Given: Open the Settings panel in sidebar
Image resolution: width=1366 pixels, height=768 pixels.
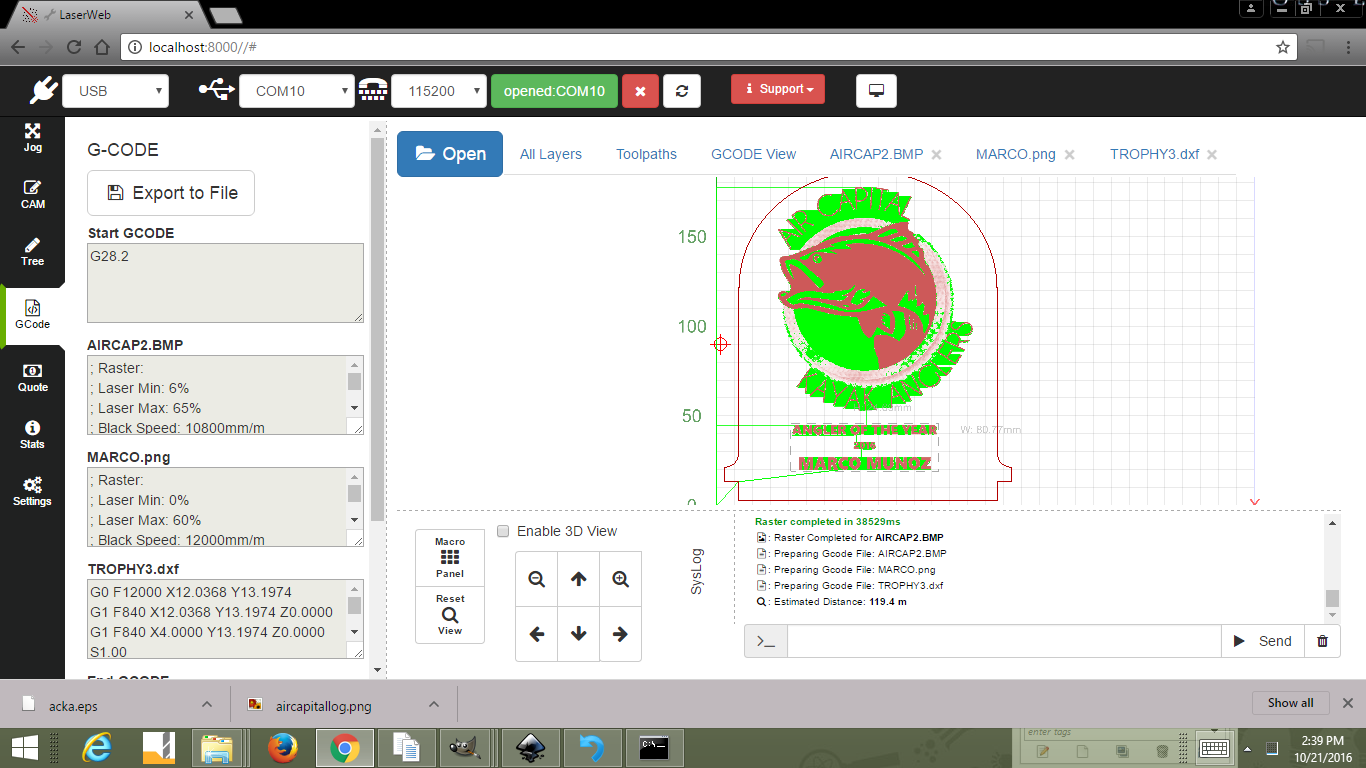Looking at the screenshot, I should tap(33, 492).
